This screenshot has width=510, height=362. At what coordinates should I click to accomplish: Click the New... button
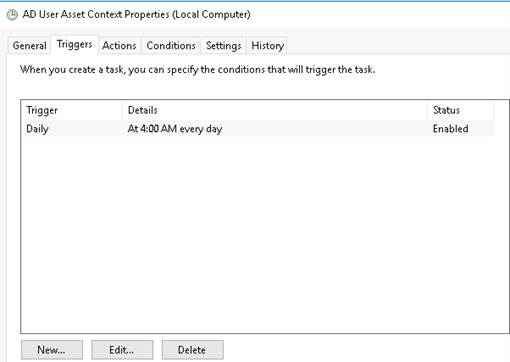click(x=52, y=350)
